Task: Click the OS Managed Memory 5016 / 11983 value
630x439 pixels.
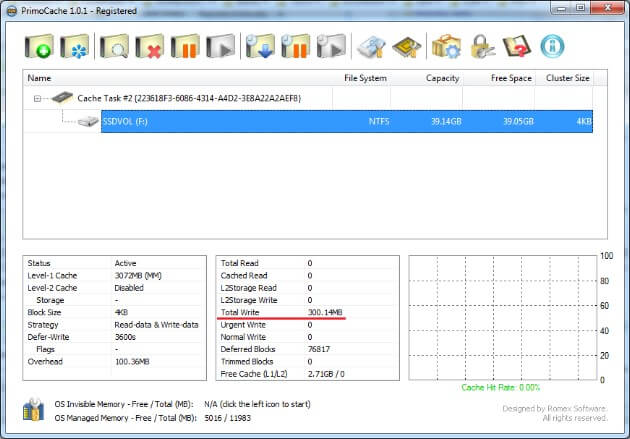Action: (227, 418)
